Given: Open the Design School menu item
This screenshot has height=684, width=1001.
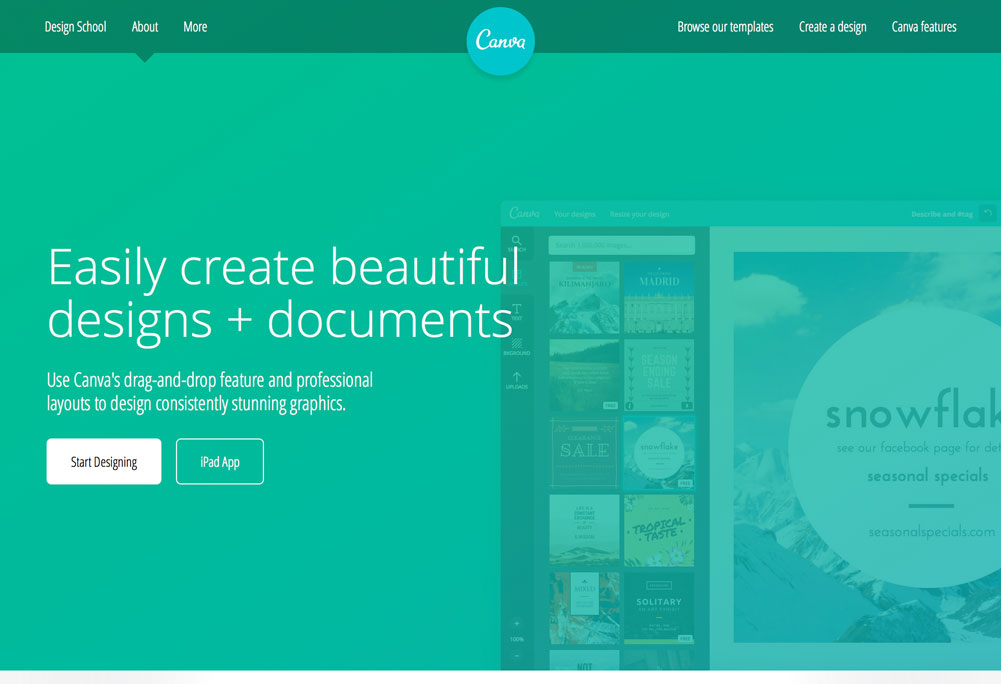Looking at the screenshot, I should [x=75, y=27].
